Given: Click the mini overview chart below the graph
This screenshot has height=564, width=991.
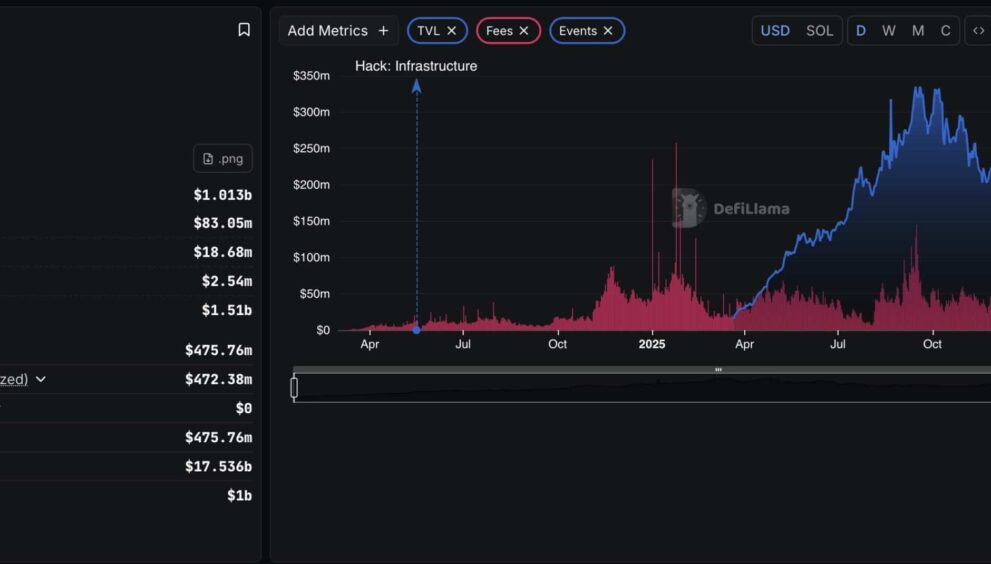Looking at the screenshot, I should [x=640, y=388].
